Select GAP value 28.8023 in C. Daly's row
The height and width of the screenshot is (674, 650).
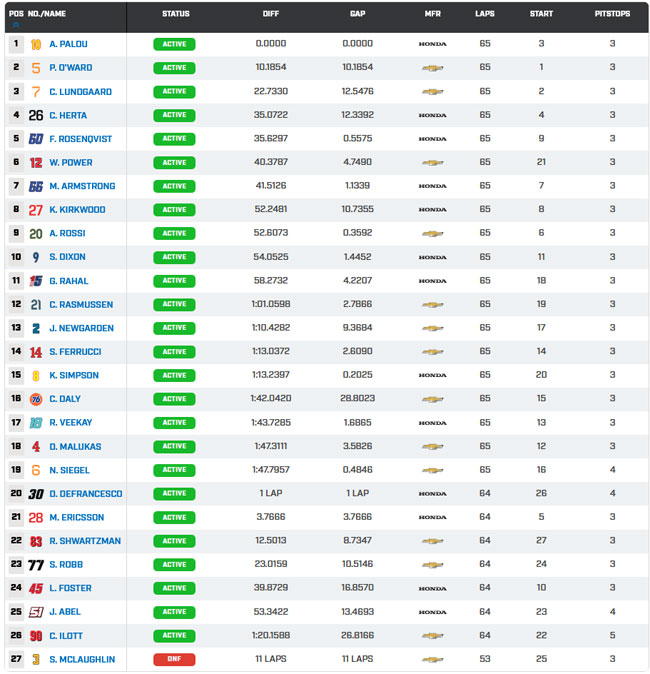(x=358, y=399)
